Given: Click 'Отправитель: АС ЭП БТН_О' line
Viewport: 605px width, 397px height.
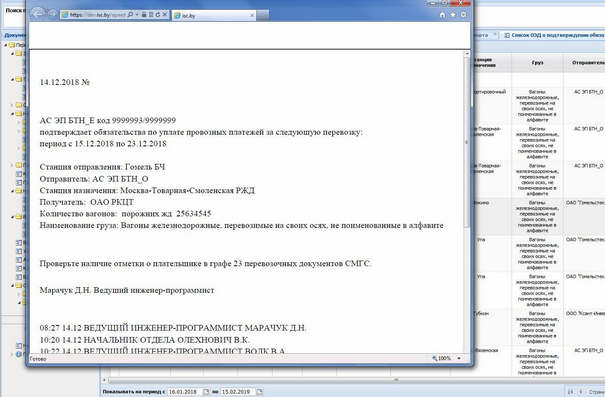Looking at the screenshot, I should 94,179.
